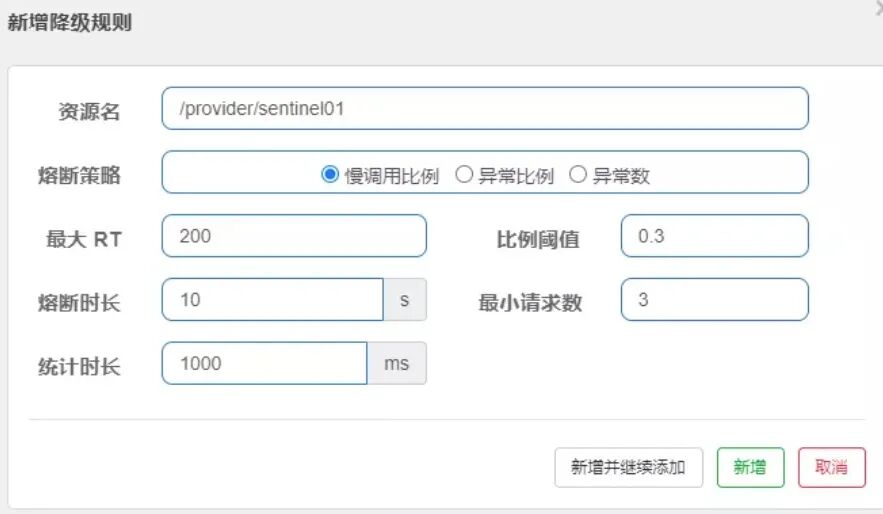Image resolution: width=883 pixels, height=514 pixels.
Task: Click the 熔断时长 label
Action: [79, 303]
